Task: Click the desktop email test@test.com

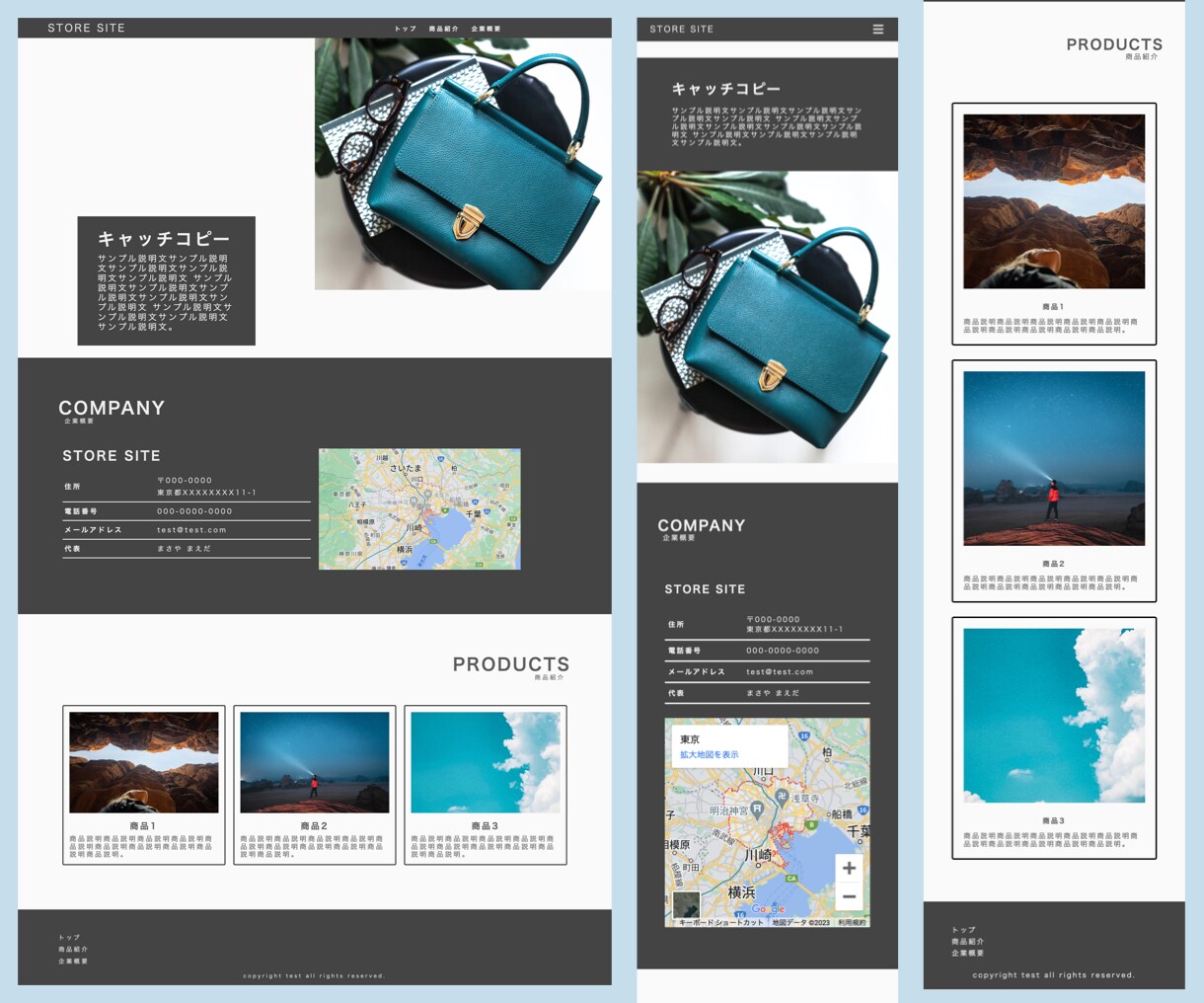Action: coord(191,530)
